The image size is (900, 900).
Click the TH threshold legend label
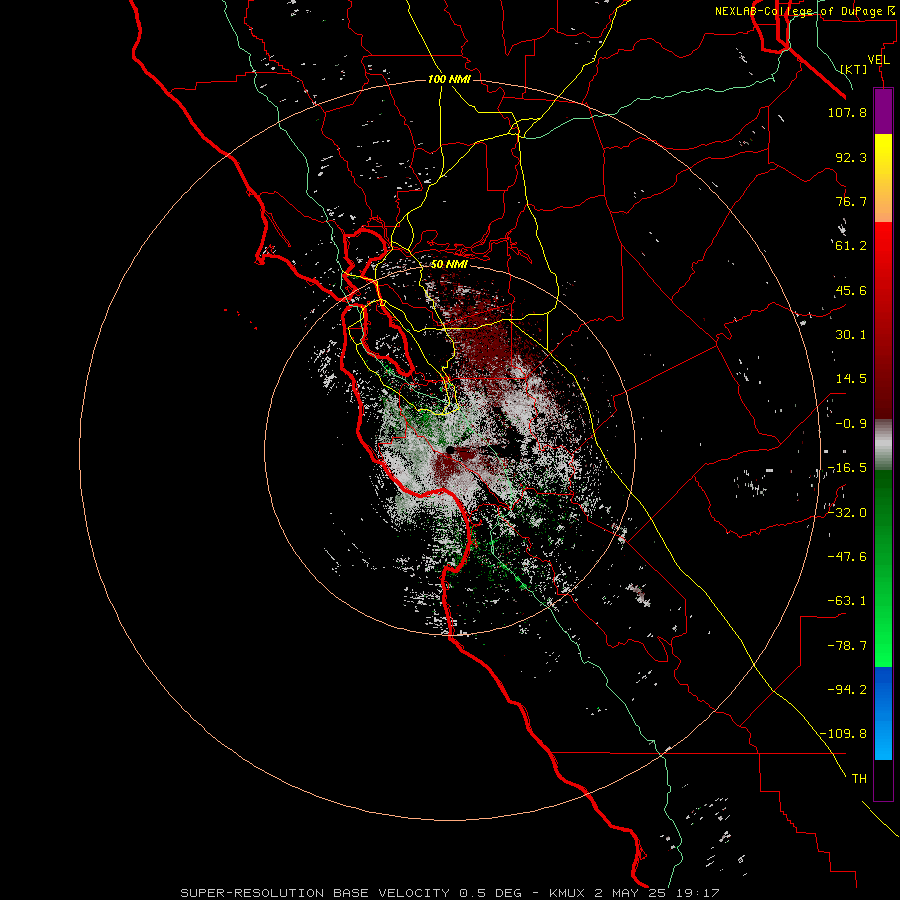point(859,778)
